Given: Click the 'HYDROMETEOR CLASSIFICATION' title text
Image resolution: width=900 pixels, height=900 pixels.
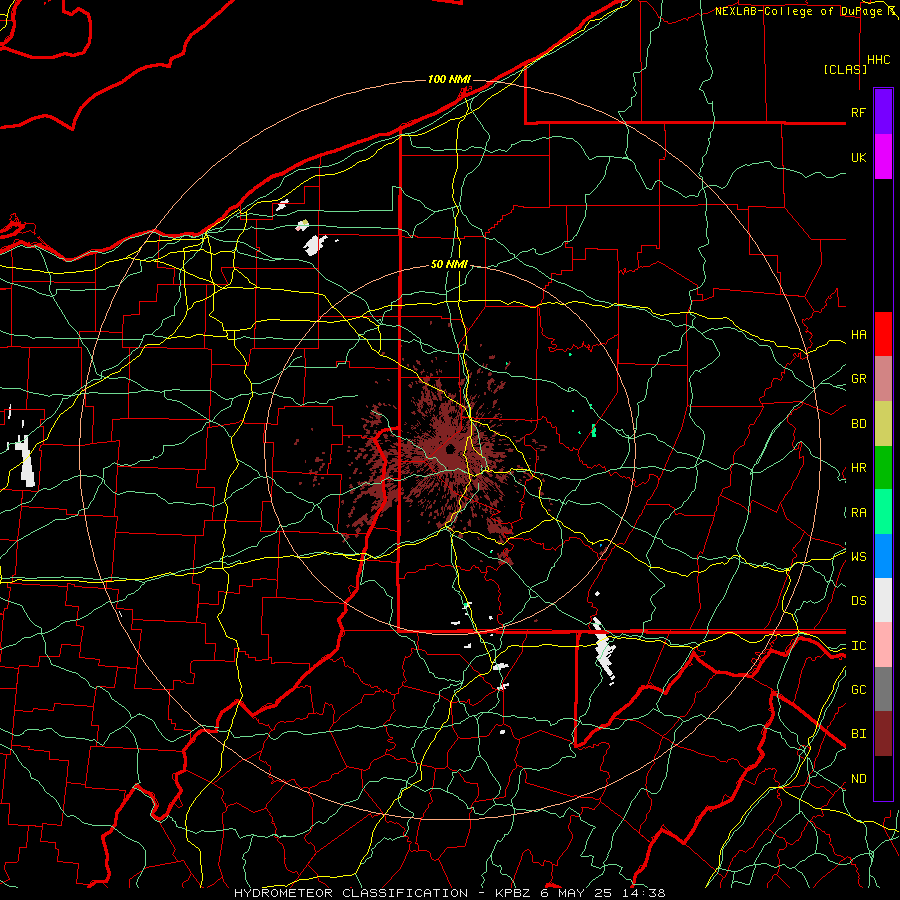Looking at the screenshot, I should [x=351, y=893].
